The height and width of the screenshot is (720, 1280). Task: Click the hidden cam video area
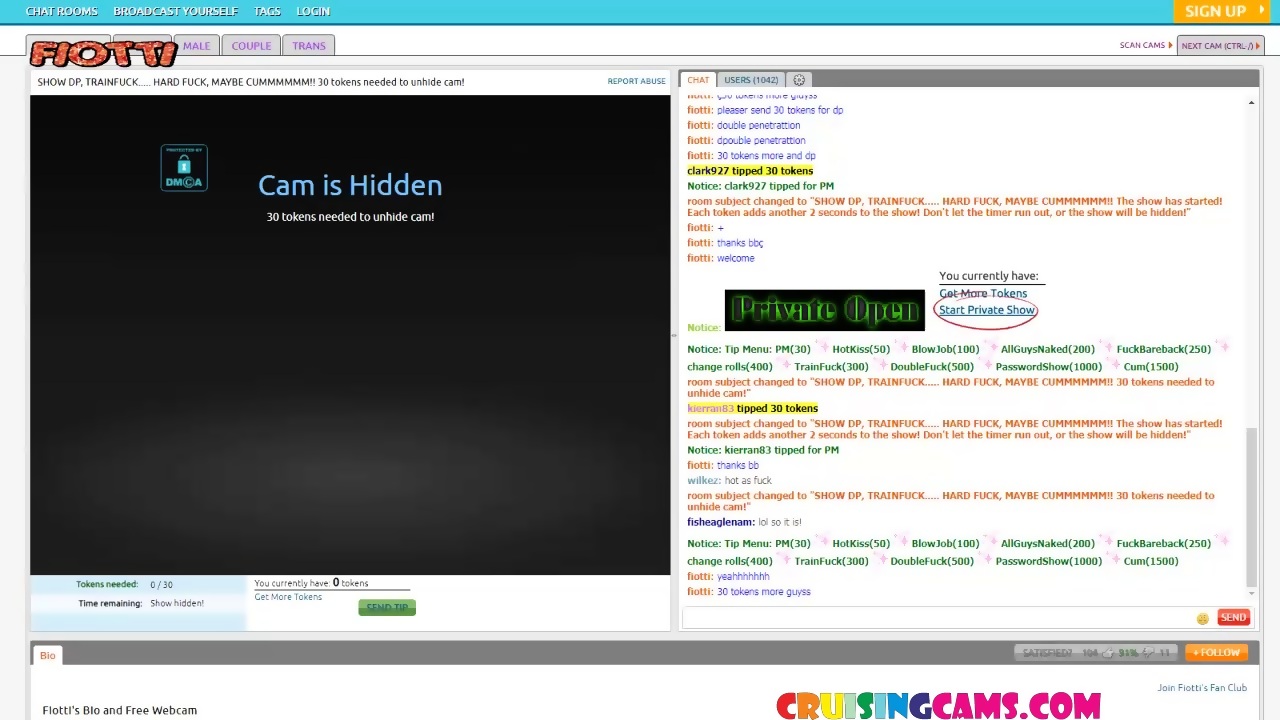coord(350,335)
